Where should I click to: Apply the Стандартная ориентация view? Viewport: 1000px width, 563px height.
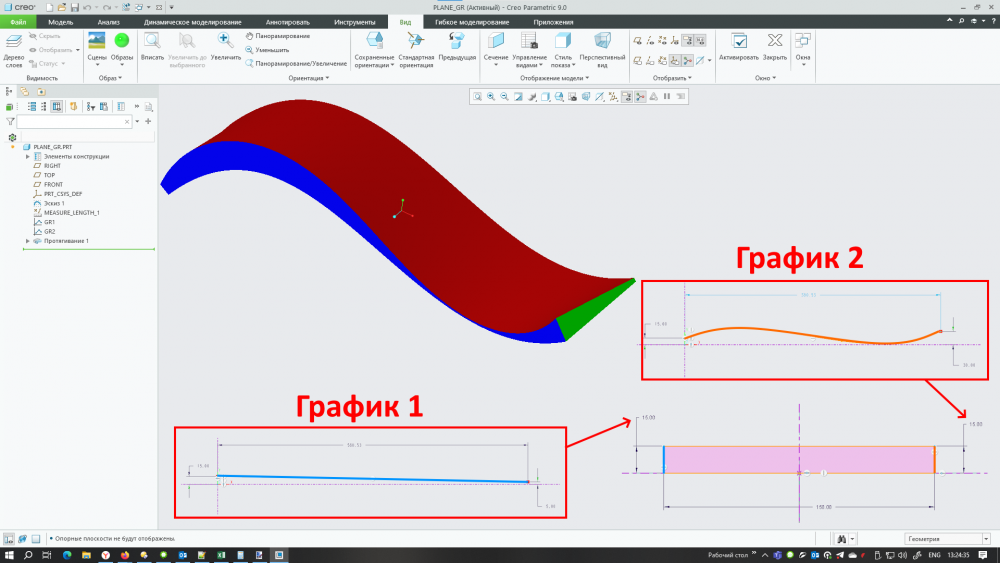[x=416, y=50]
